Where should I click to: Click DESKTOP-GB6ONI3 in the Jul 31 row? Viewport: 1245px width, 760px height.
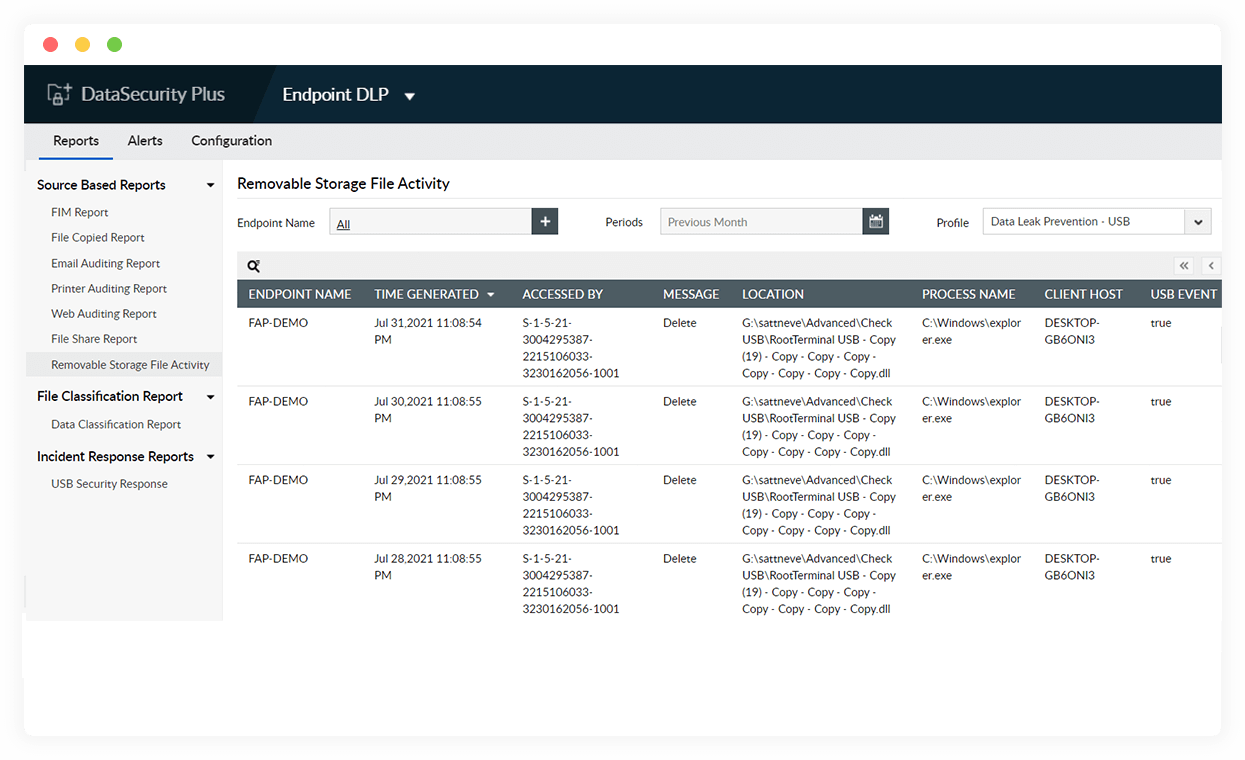coord(1072,331)
